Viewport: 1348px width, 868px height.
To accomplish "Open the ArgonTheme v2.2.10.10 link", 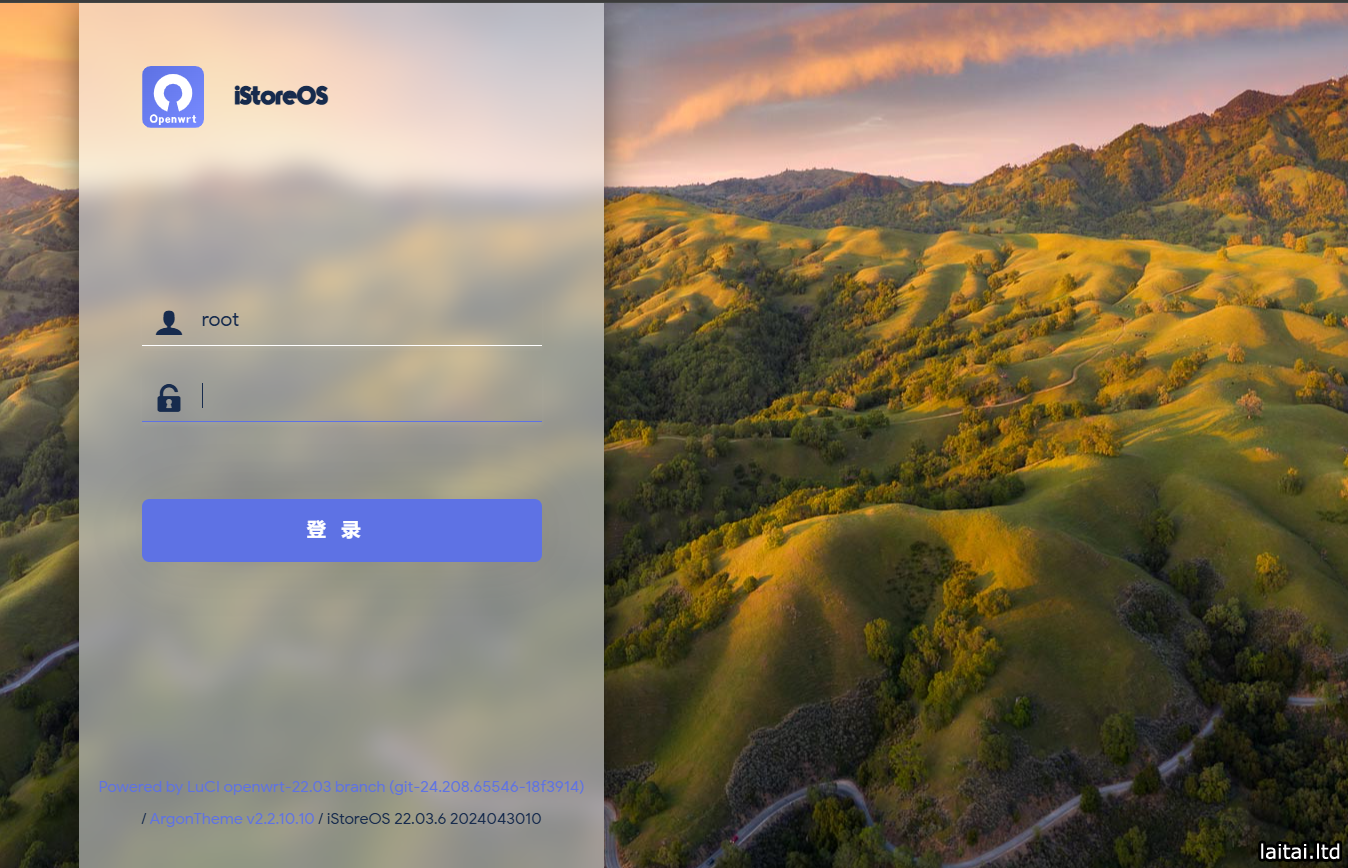I will point(232,819).
